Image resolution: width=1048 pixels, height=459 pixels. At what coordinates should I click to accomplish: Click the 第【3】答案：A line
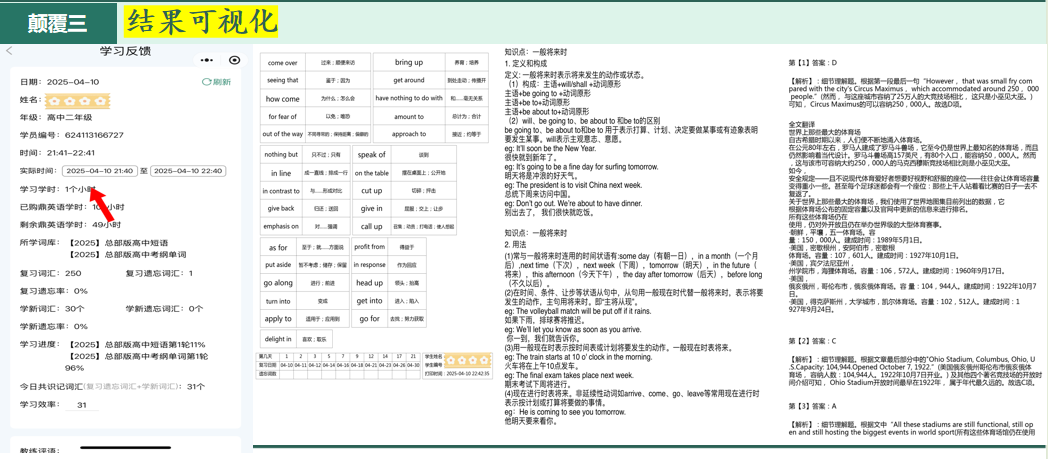pyautogui.click(x=813, y=406)
